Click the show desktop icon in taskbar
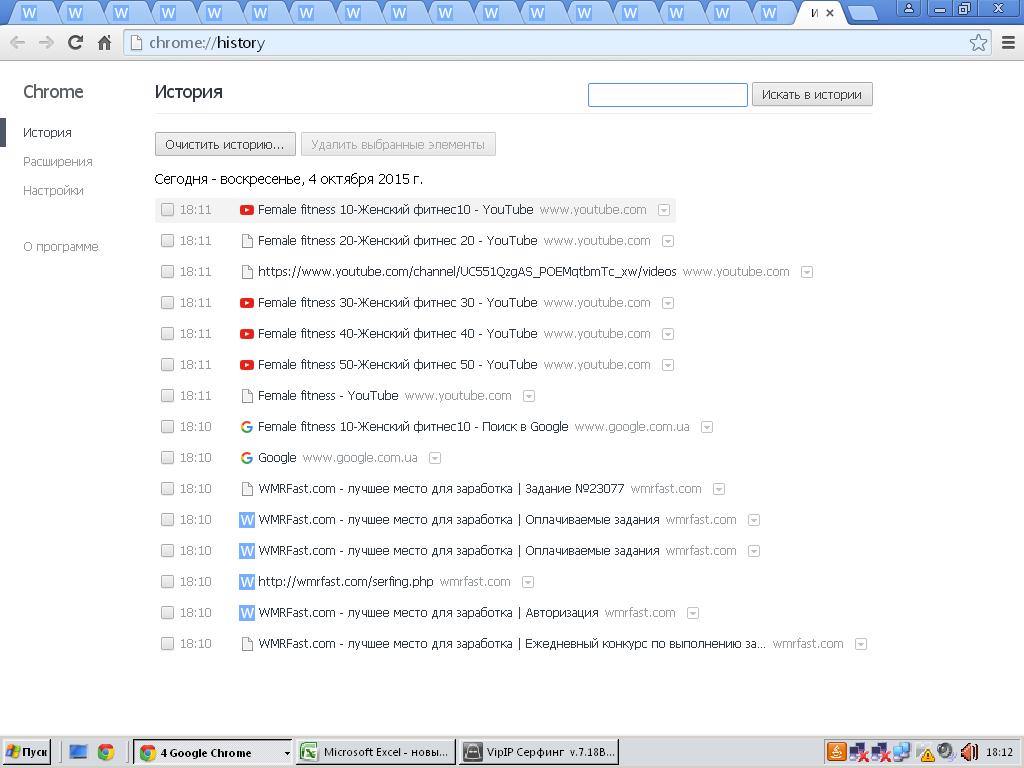Screen dimensions: 1024x768 (78, 752)
